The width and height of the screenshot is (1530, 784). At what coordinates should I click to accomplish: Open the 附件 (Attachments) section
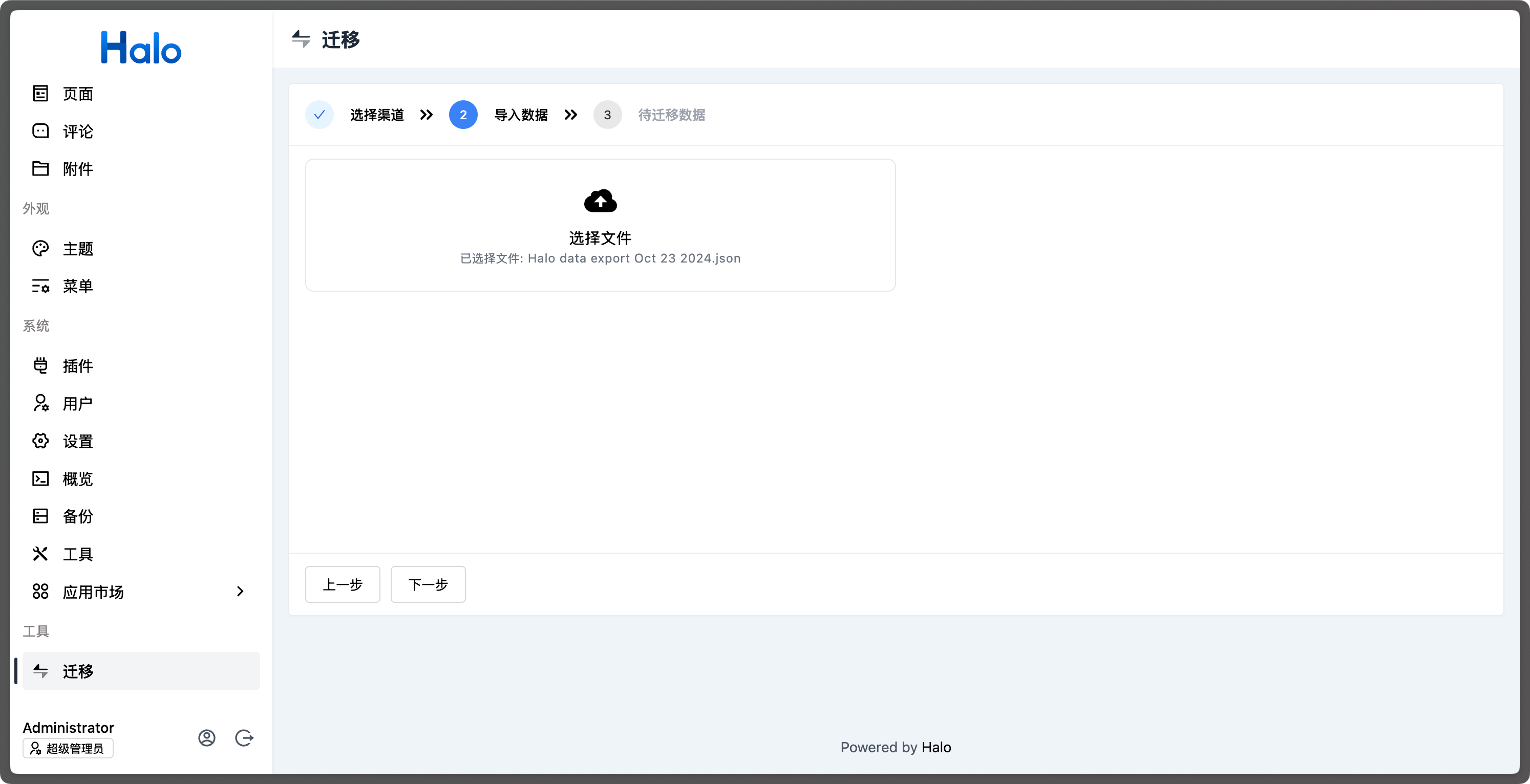[x=77, y=168]
